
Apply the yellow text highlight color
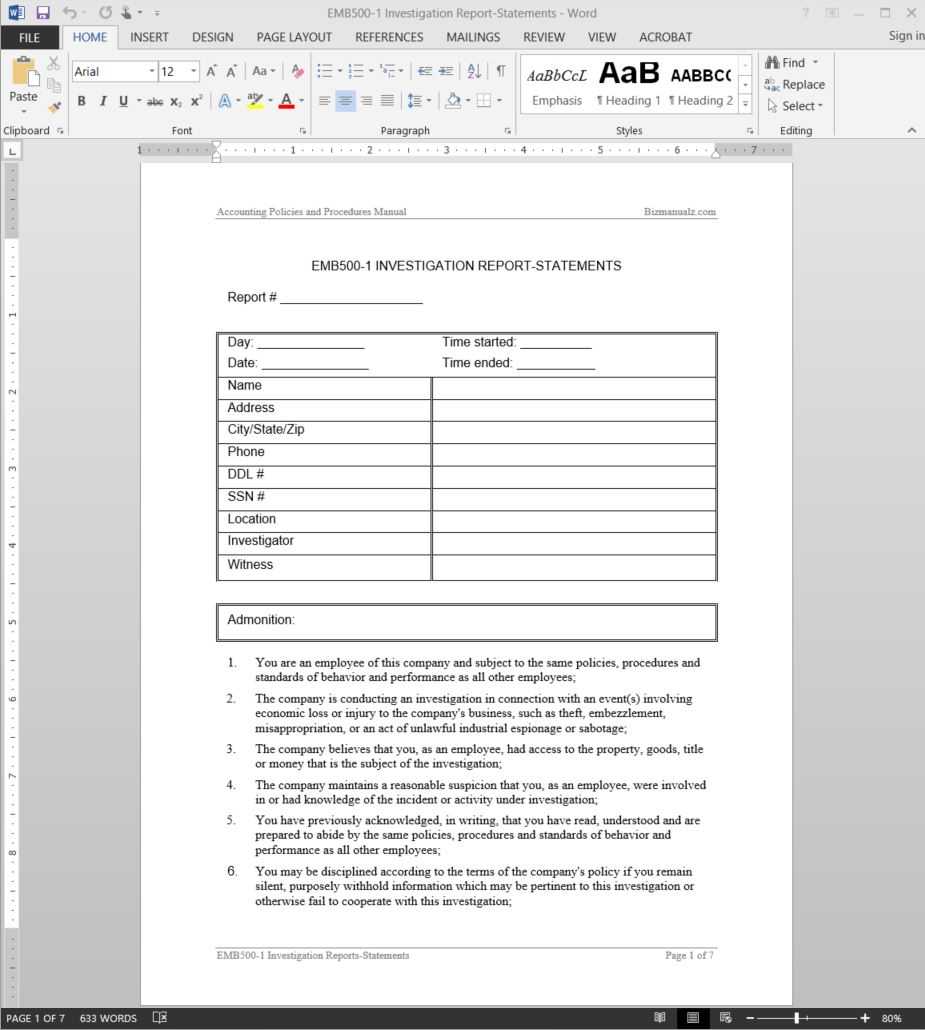pos(256,101)
